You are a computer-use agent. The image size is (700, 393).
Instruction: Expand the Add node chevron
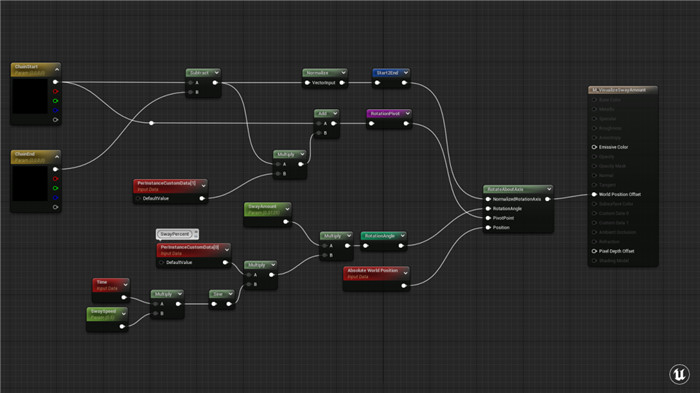coord(335,113)
